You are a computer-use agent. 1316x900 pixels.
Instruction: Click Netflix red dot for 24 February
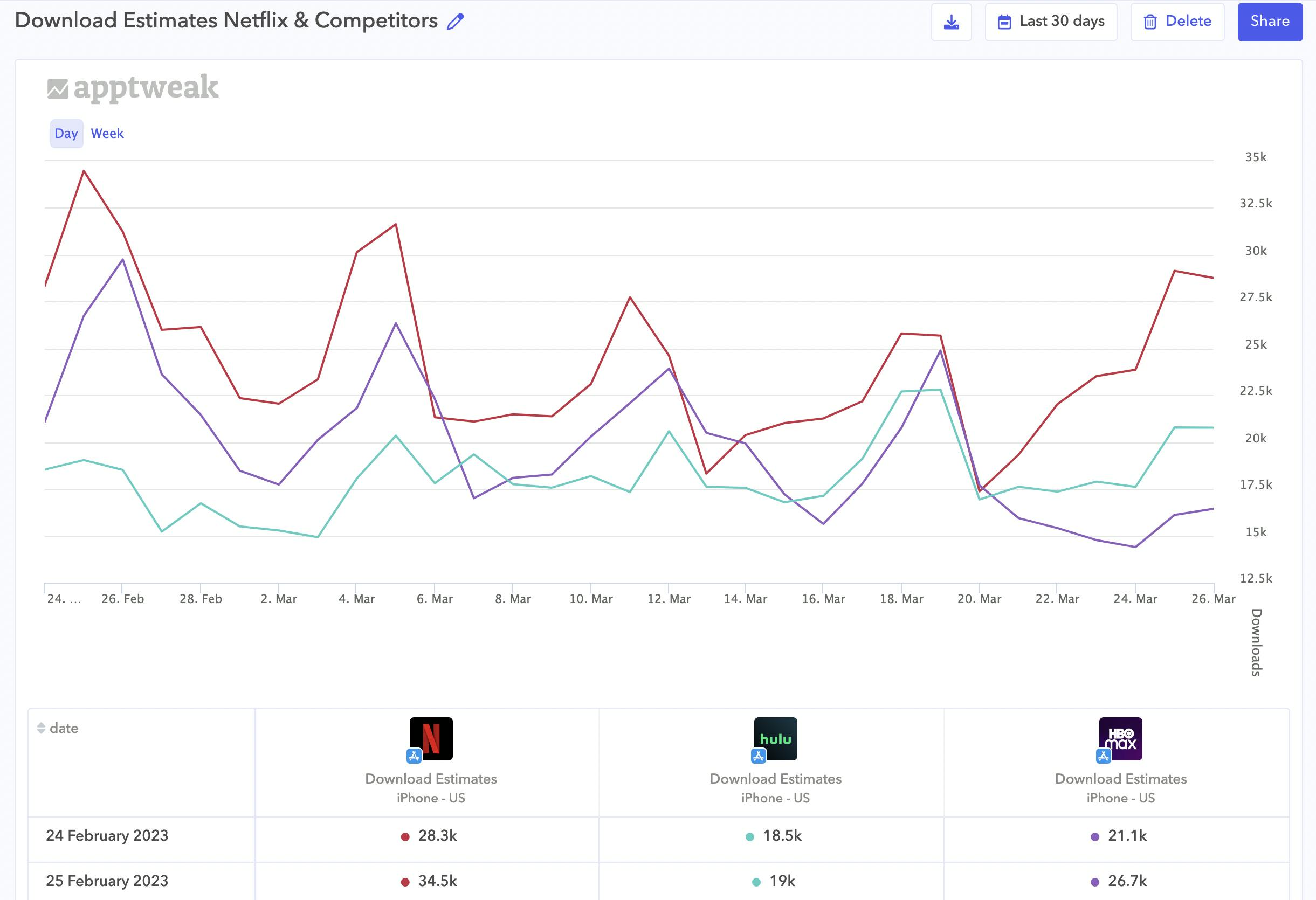(405, 836)
